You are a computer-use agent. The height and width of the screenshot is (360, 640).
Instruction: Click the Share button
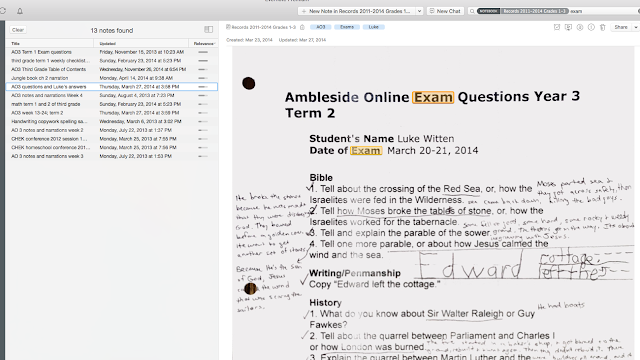tap(620, 27)
